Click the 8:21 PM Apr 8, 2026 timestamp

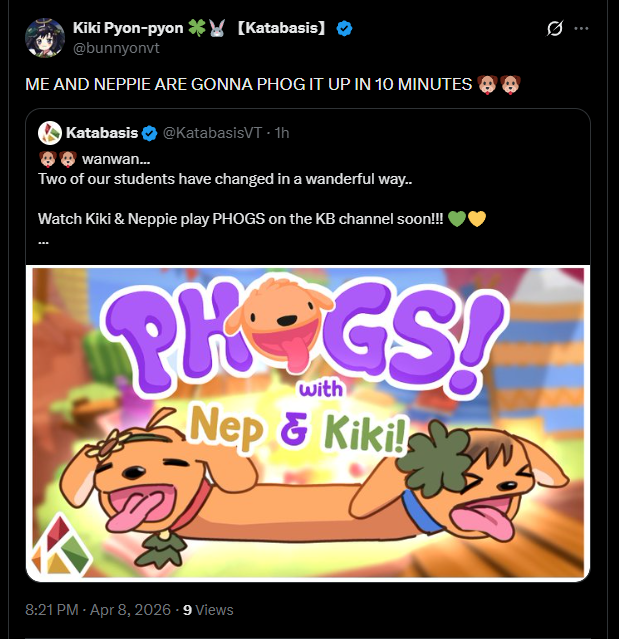[98, 610]
